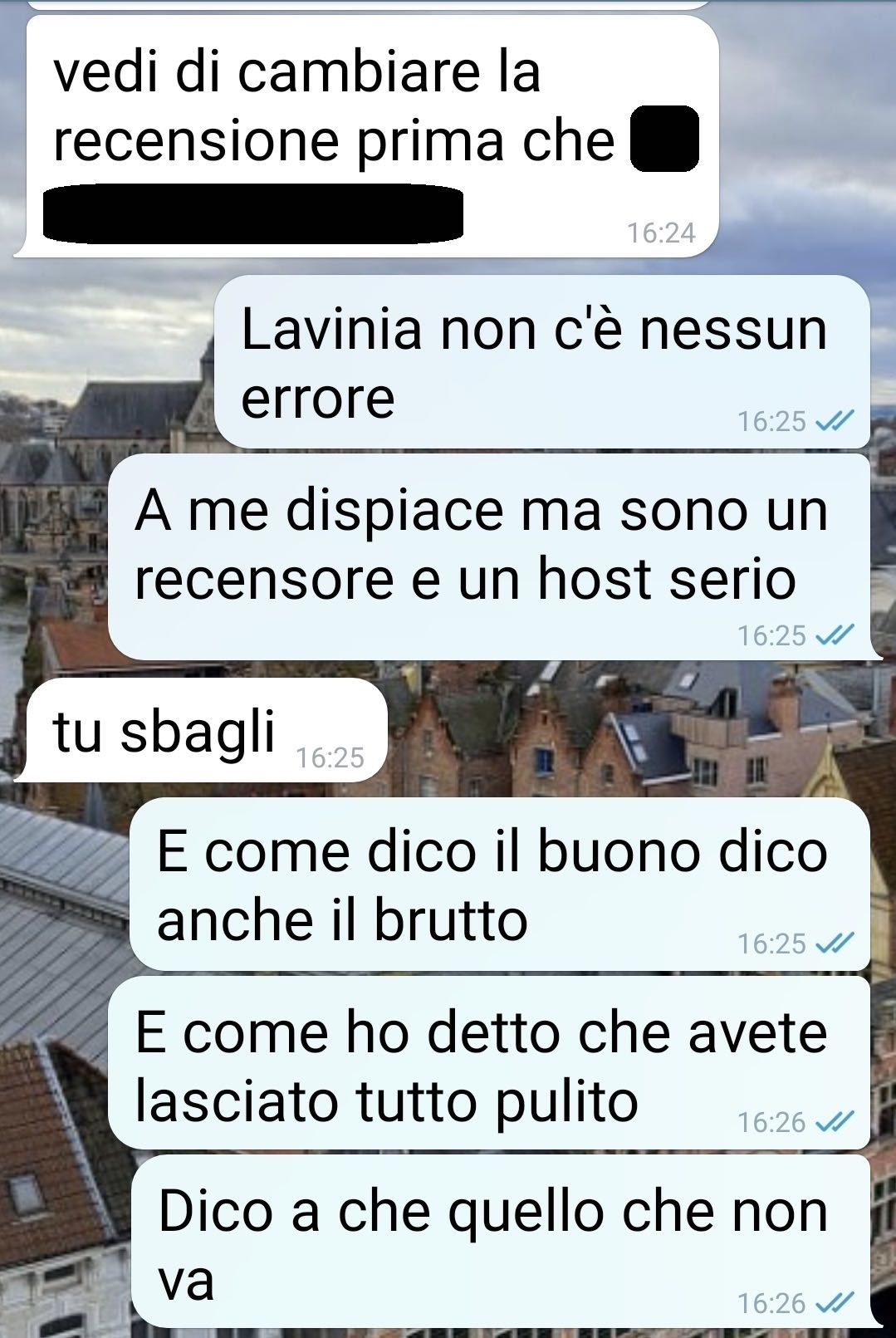Tap the 16:25 timestamp on 'anche il brutto' message
The width and height of the screenshot is (896, 1338).
pos(772,943)
